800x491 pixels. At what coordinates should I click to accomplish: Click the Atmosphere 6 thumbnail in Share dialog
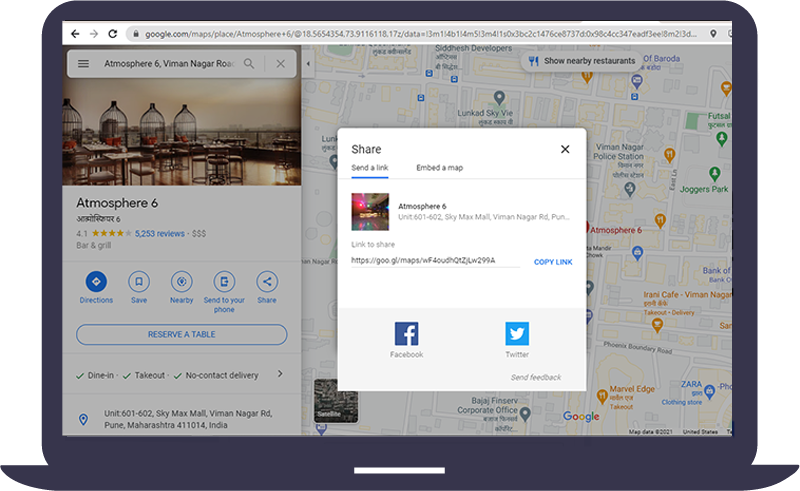[x=370, y=211]
